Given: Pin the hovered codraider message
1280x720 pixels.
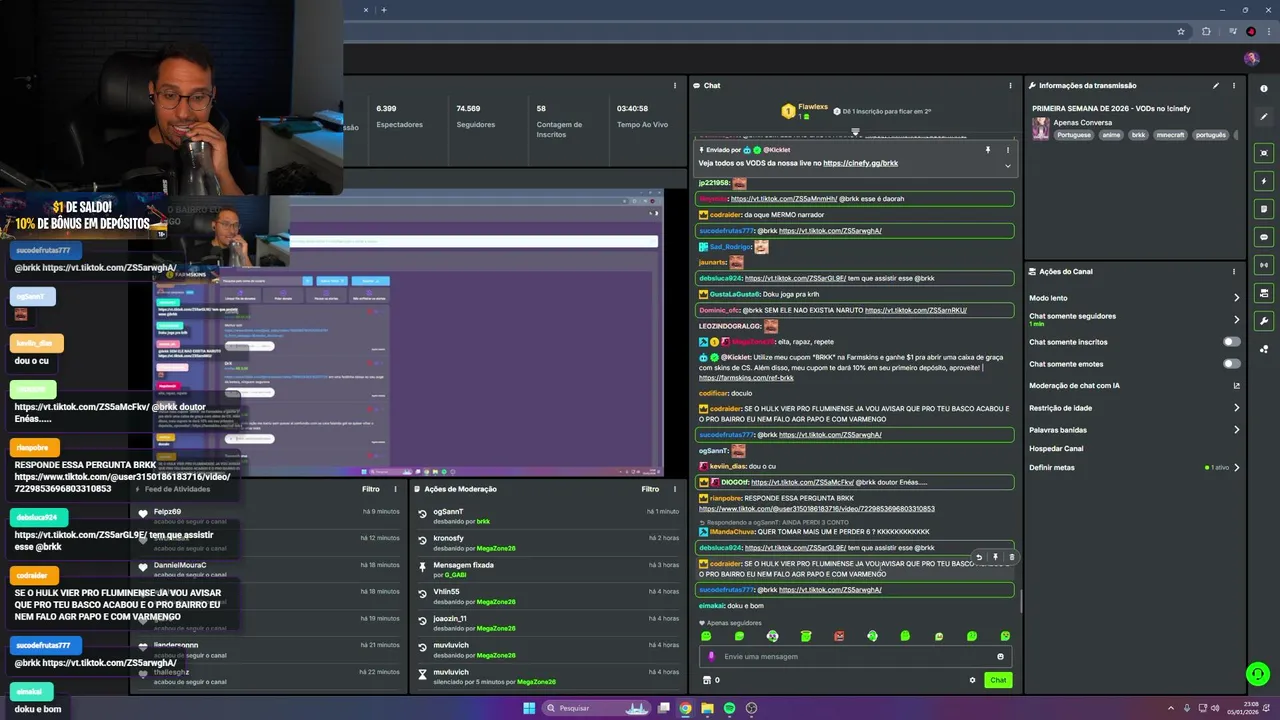Looking at the screenshot, I should (995, 557).
